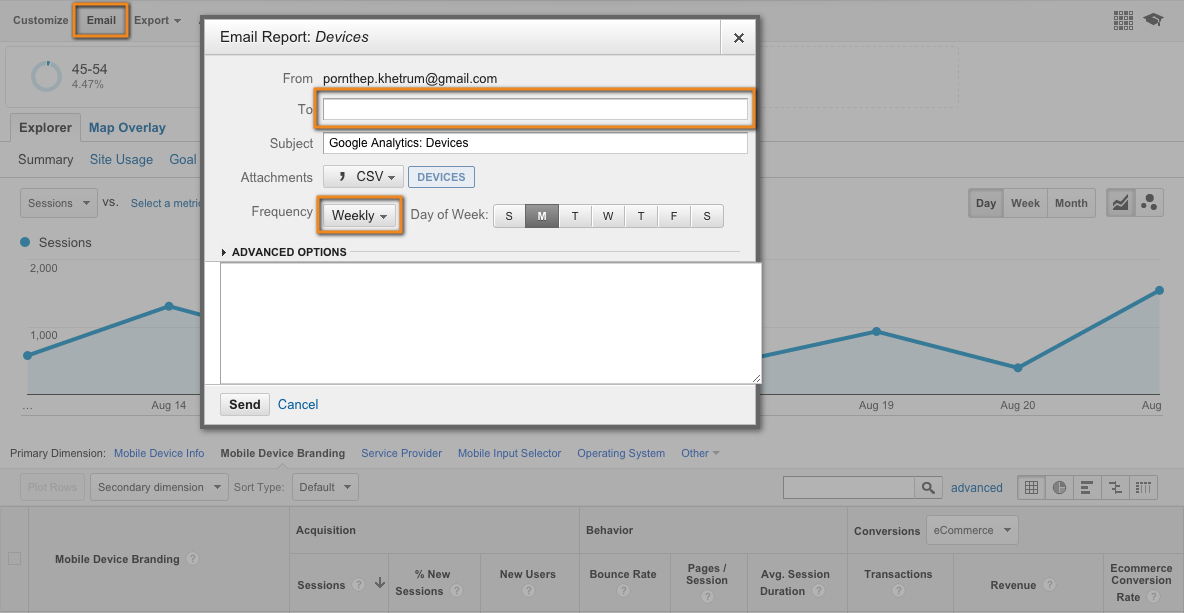This screenshot has height=613, width=1184.
Task: Expand the Advanced Options section
Action: click(284, 252)
